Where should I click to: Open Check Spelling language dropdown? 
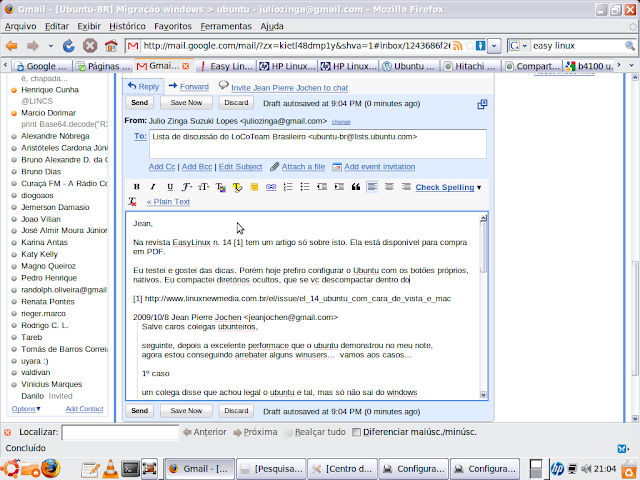[x=478, y=187]
